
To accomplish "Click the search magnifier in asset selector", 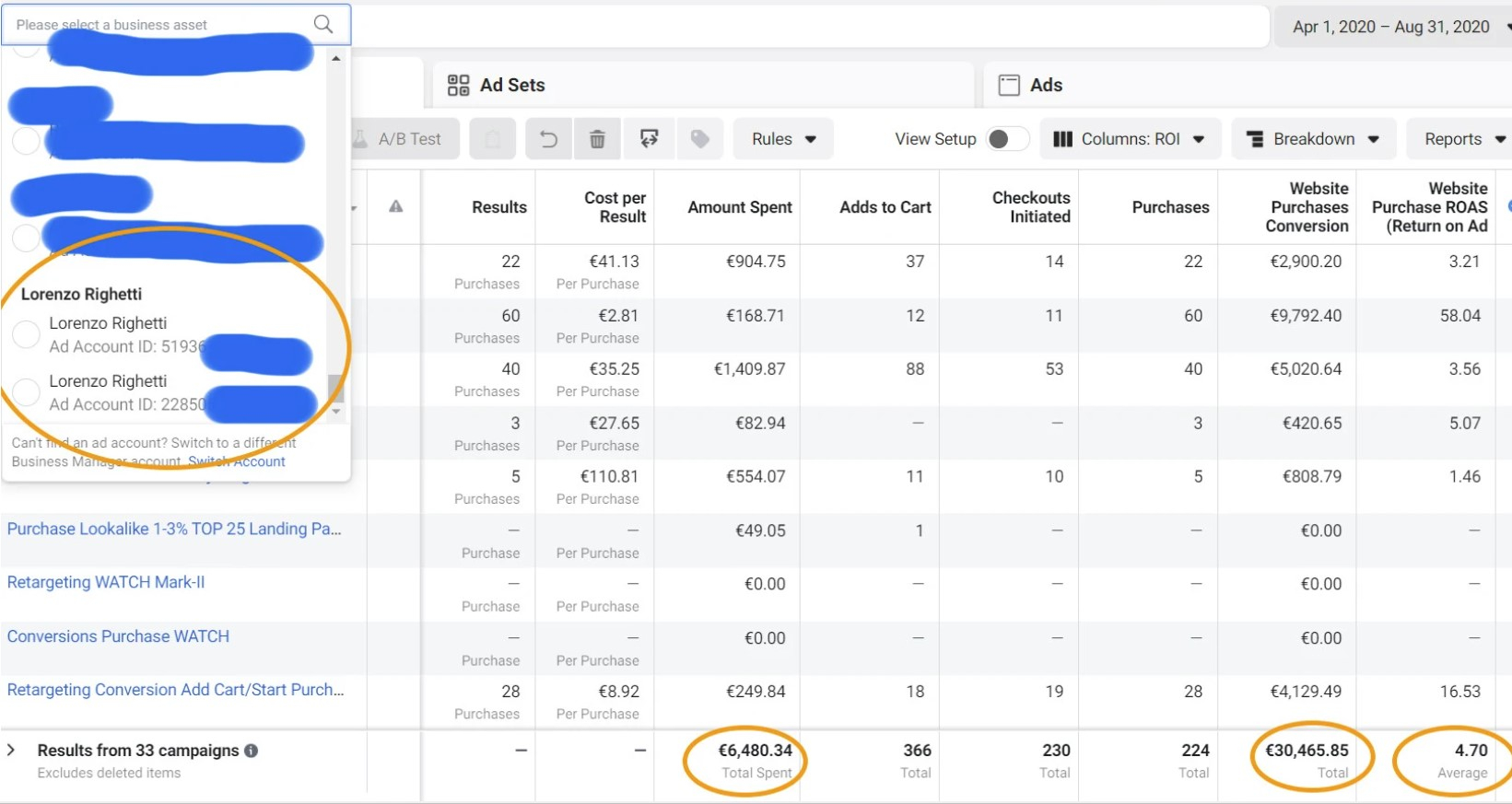I will pyautogui.click(x=323, y=24).
